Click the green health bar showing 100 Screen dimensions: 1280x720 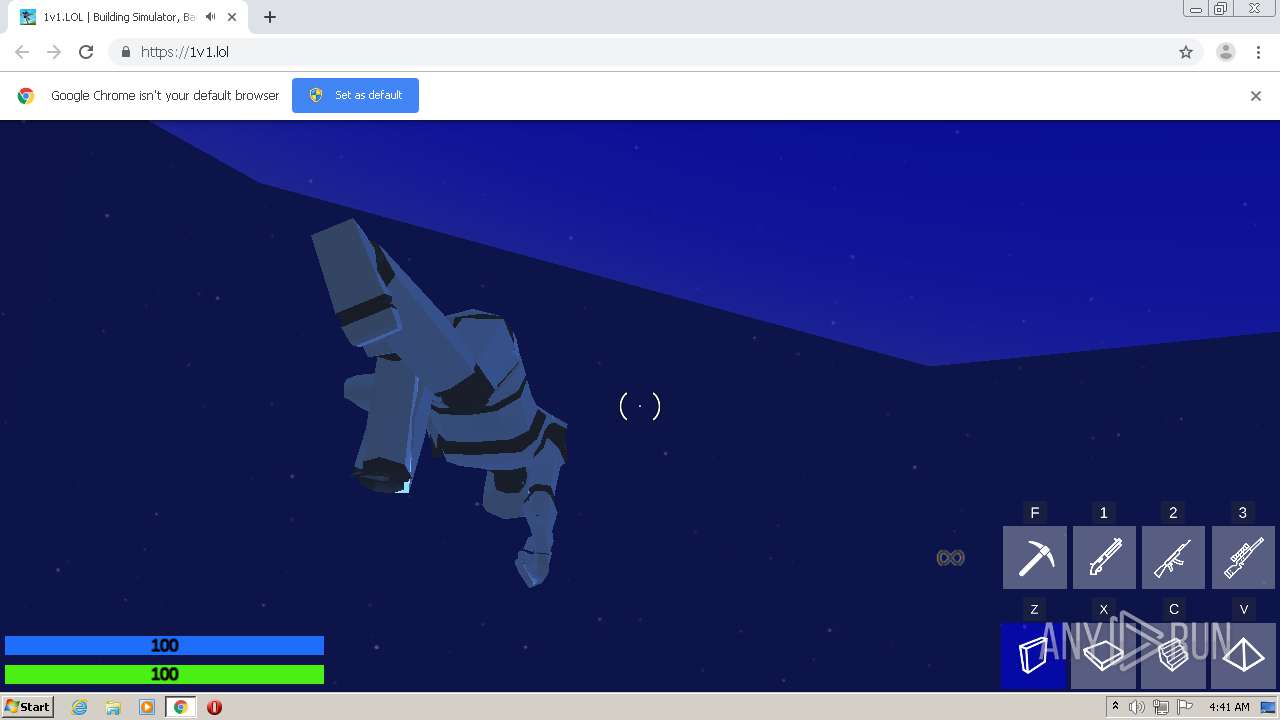[164, 674]
